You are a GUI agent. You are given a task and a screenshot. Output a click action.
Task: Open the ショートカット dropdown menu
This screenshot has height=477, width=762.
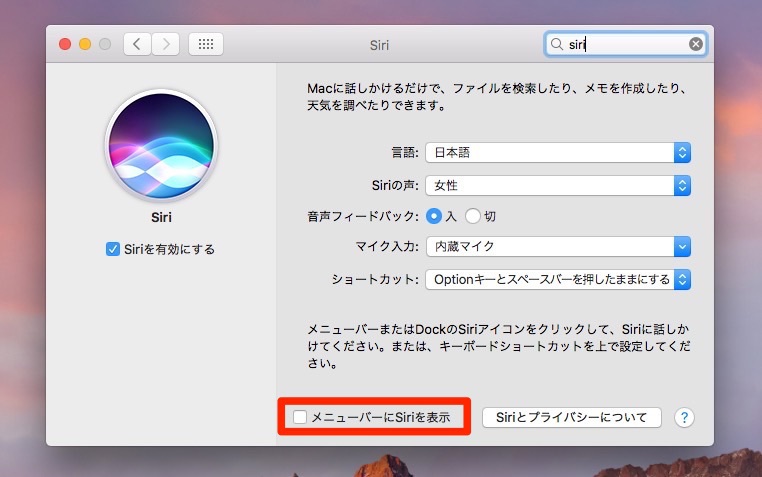558,279
